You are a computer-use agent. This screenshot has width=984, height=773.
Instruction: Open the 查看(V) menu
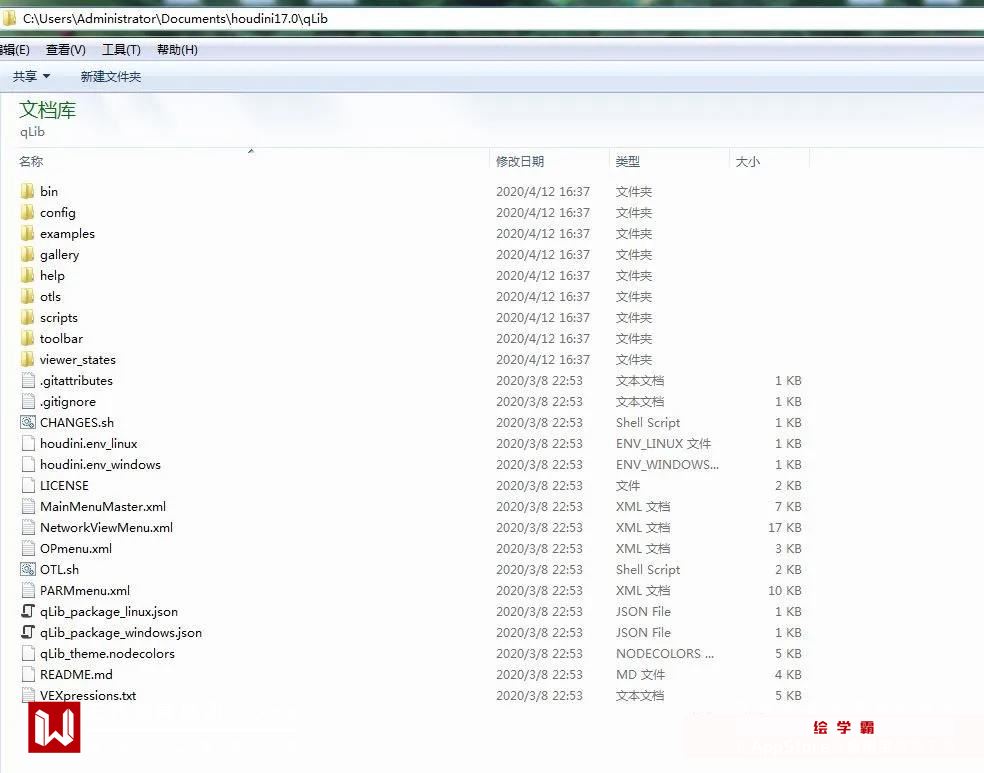click(66, 50)
